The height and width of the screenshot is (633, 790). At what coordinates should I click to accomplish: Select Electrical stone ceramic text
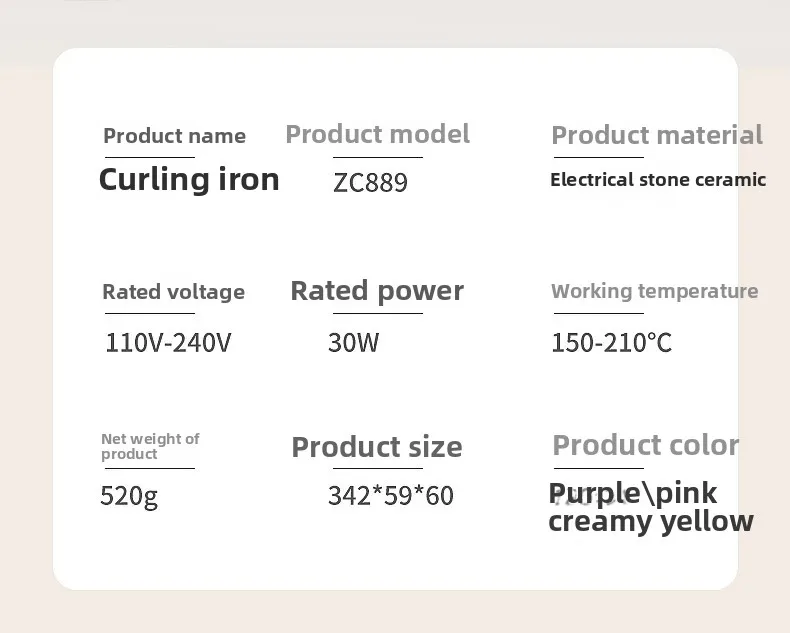pyautogui.click(x=657, y=180)
